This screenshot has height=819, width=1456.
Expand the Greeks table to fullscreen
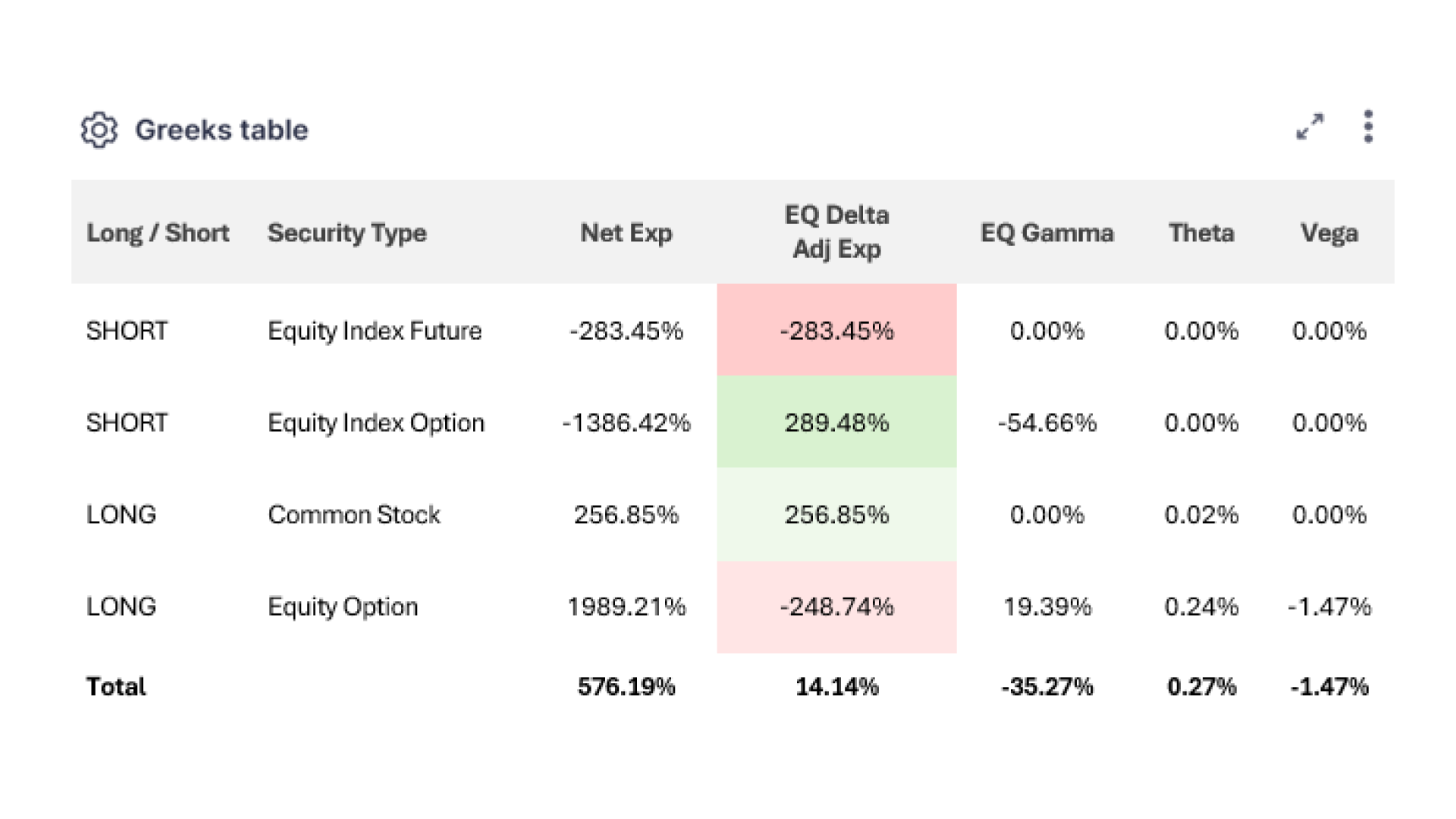coord(1310,127)
